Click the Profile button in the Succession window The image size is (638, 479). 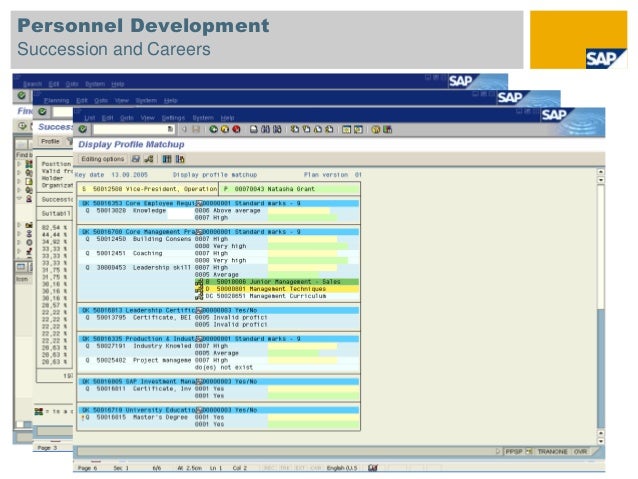[x=50, y=141]
